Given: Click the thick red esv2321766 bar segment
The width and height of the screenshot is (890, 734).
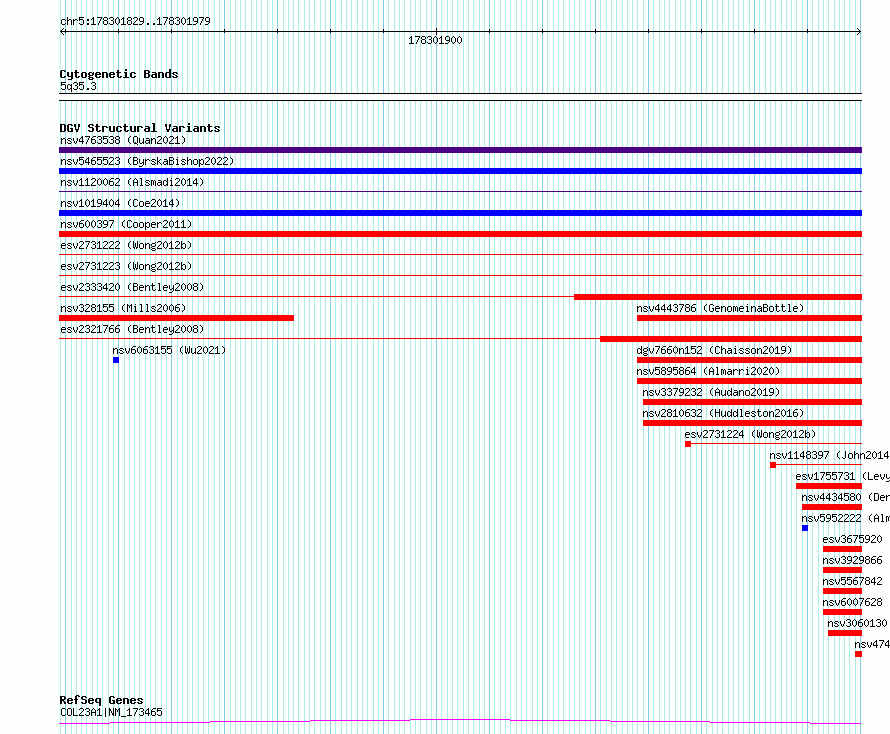Looking at the screenshot, I should (731, 339).
